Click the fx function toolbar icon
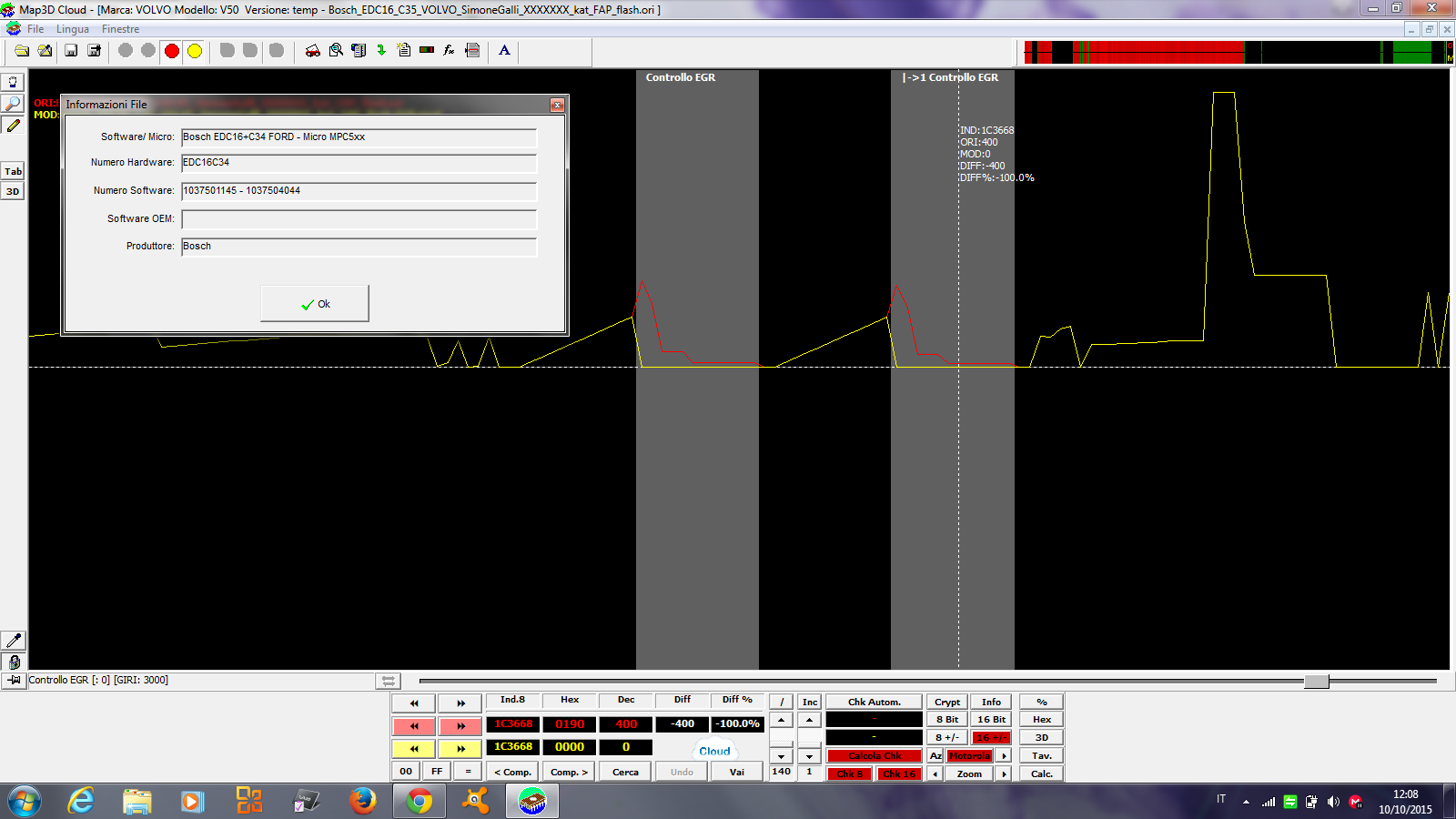The height and width of the screenshot is (819, 1456). 449,51
